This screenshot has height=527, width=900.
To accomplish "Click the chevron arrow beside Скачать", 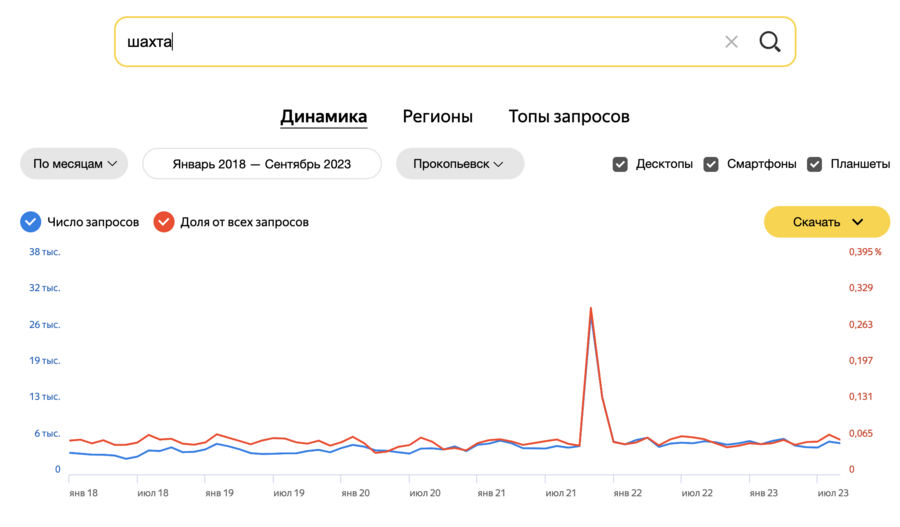I will pos(857,222).
